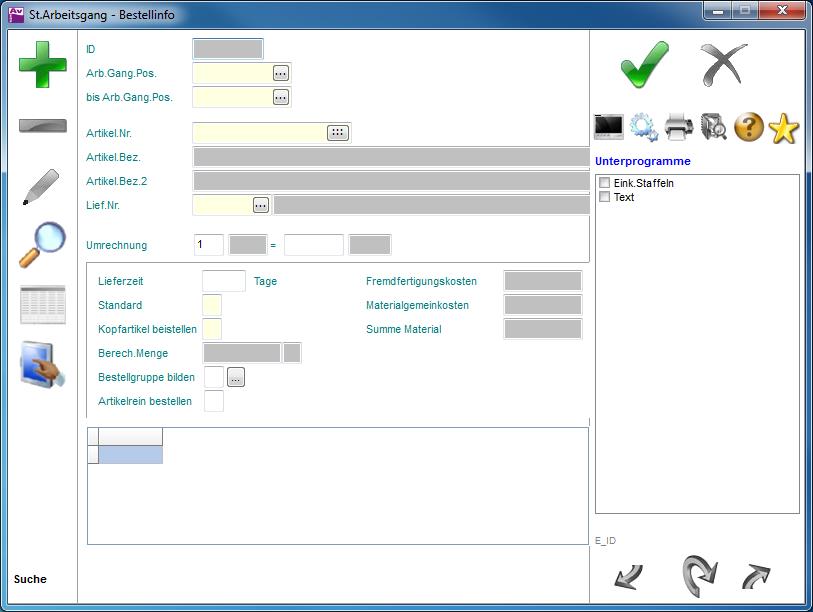
Task: Click the yellow star favorites icon
Action: click(x=784, y=127)
